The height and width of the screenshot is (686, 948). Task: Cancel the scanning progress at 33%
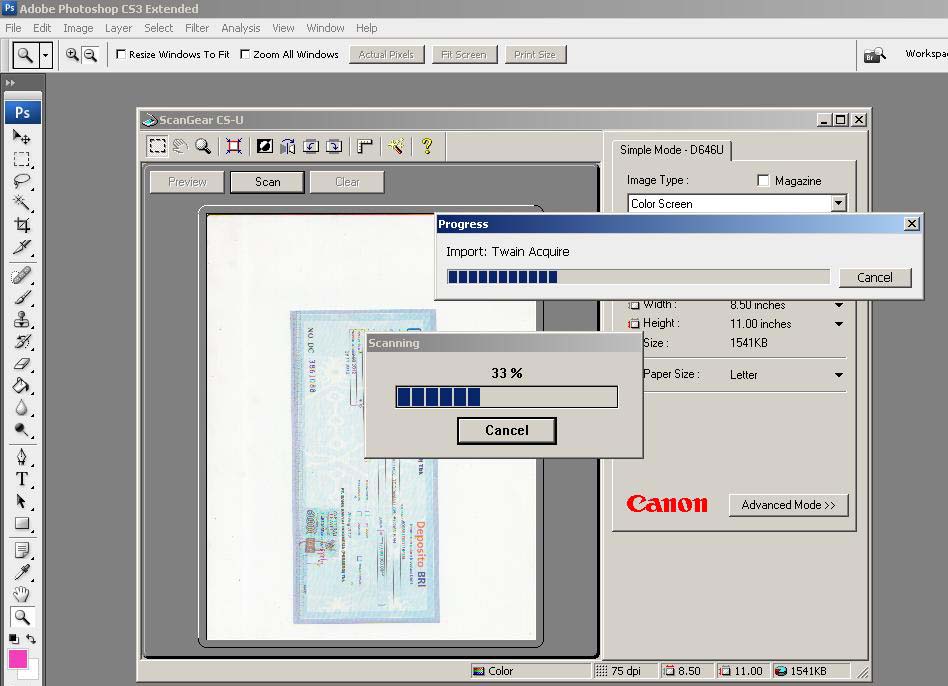pos(506,431)
